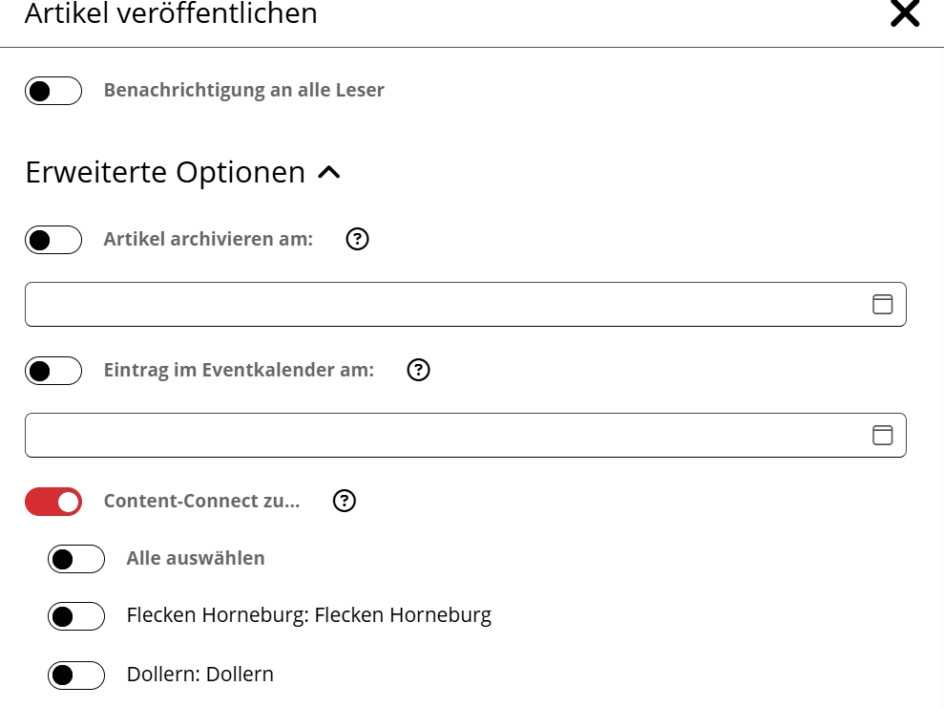944x708 pixels.
Task: Enable Eintrag im Eventkalender switch
Action: 53,371
